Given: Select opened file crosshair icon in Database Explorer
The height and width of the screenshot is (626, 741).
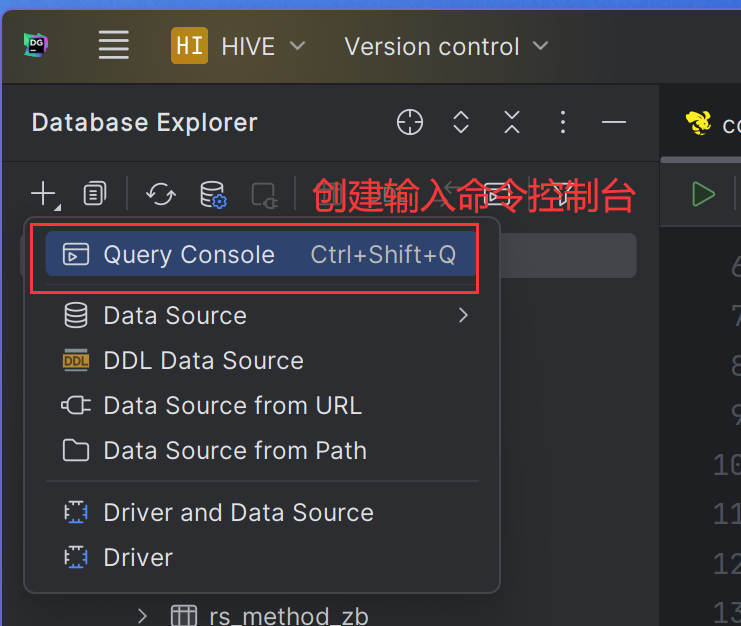Looking at the screenshot, I should 410,122.
